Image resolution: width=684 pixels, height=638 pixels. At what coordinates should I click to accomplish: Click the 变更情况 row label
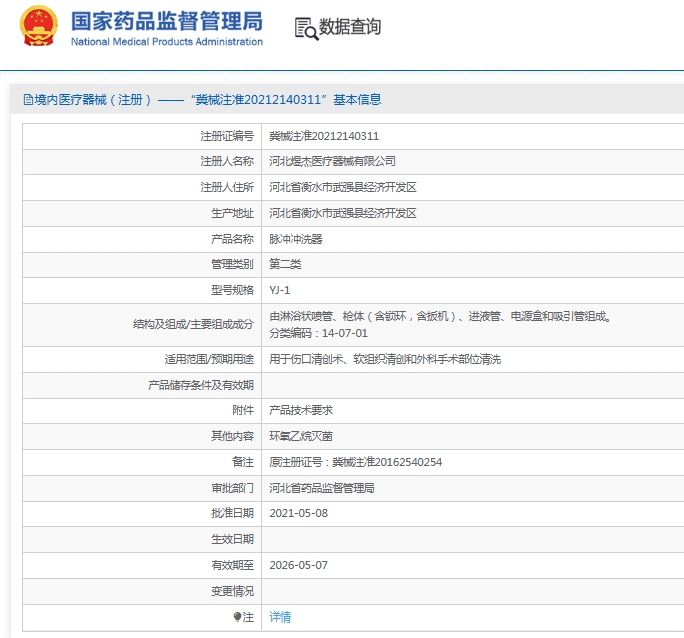[233, 591]
